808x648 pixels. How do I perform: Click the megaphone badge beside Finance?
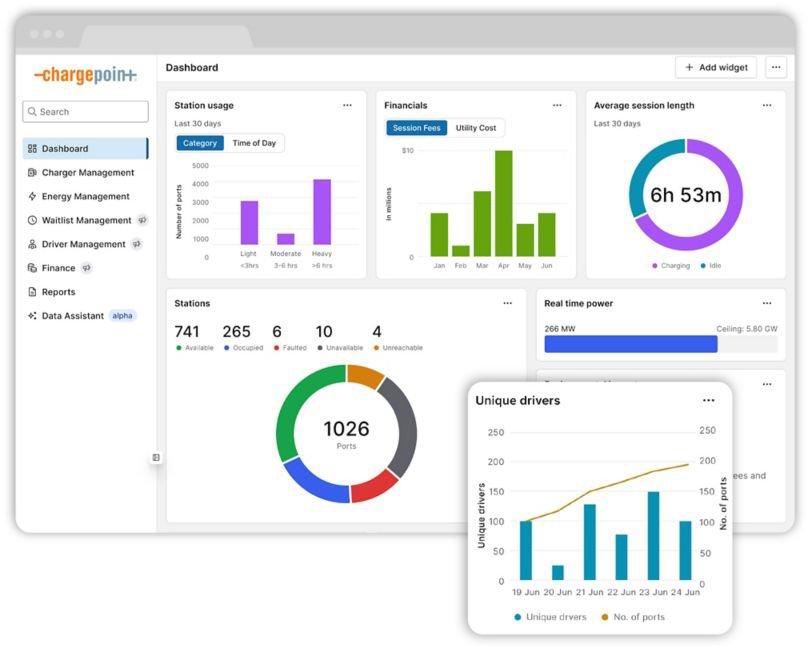(87, 268)
